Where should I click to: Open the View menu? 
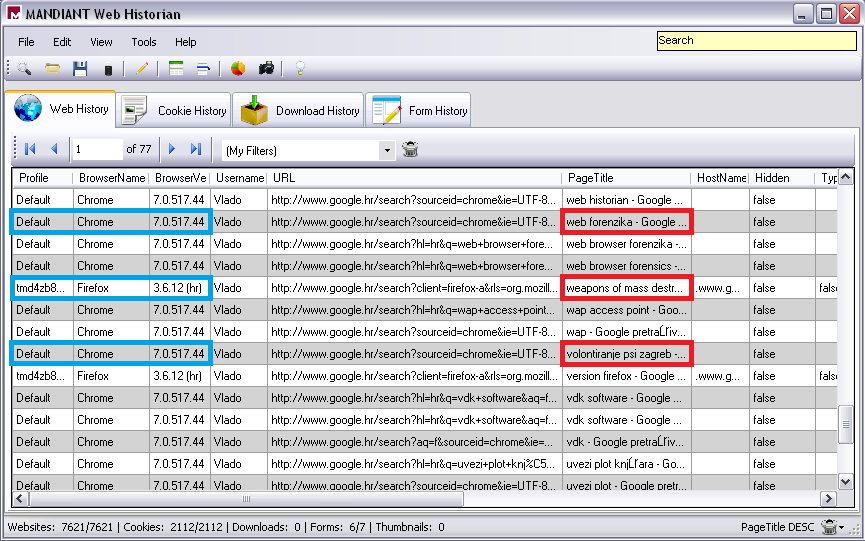click(x=101, y=42)
